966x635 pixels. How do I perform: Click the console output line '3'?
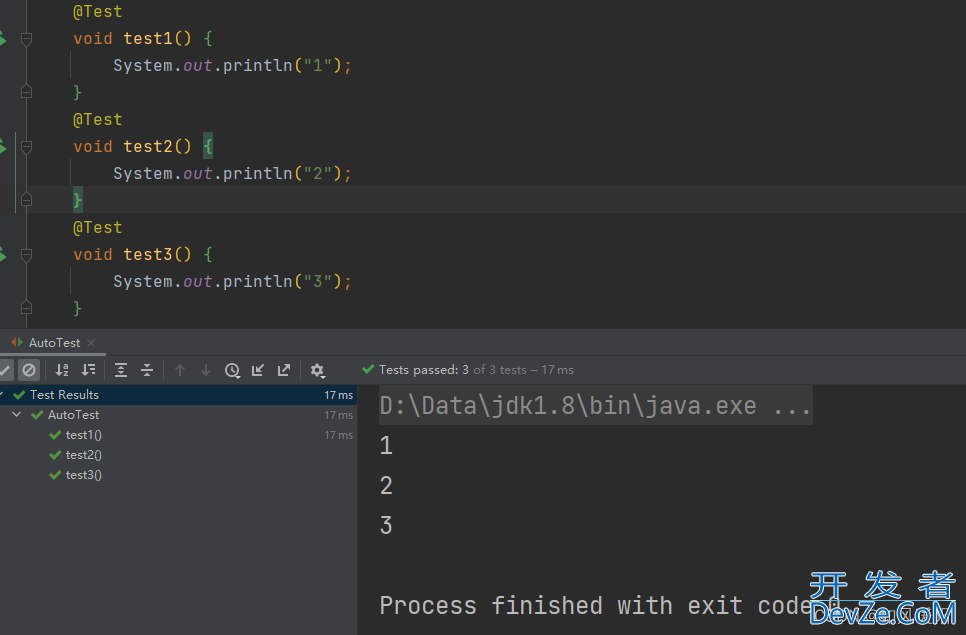(x=386, y=525)
